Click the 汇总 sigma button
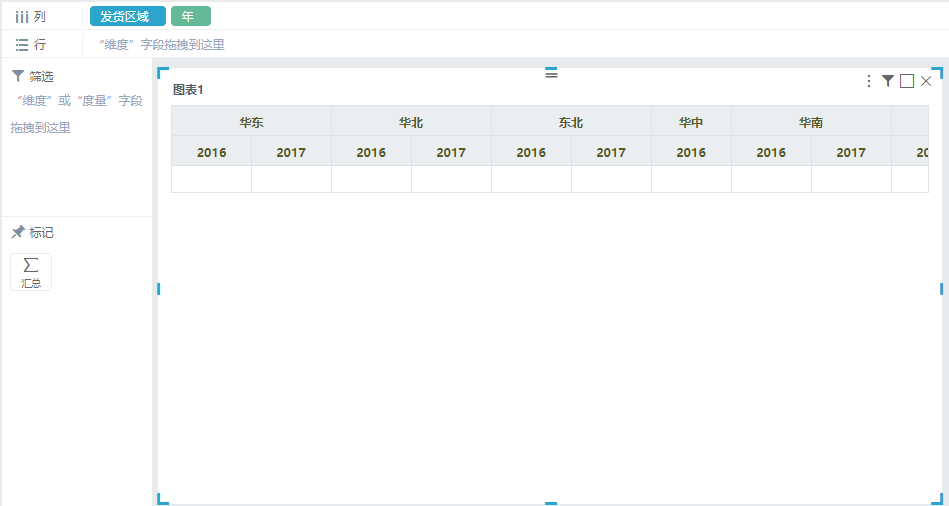The height and width of the screenshot is (506, 949). 31,272
